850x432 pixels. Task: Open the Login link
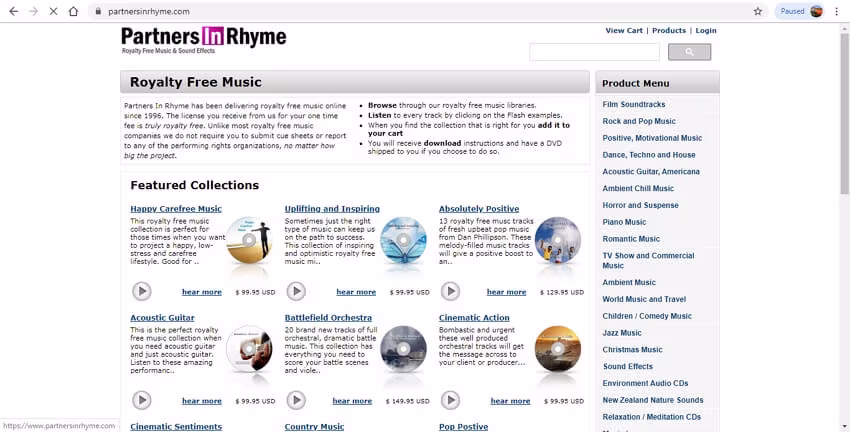[706, 30]
